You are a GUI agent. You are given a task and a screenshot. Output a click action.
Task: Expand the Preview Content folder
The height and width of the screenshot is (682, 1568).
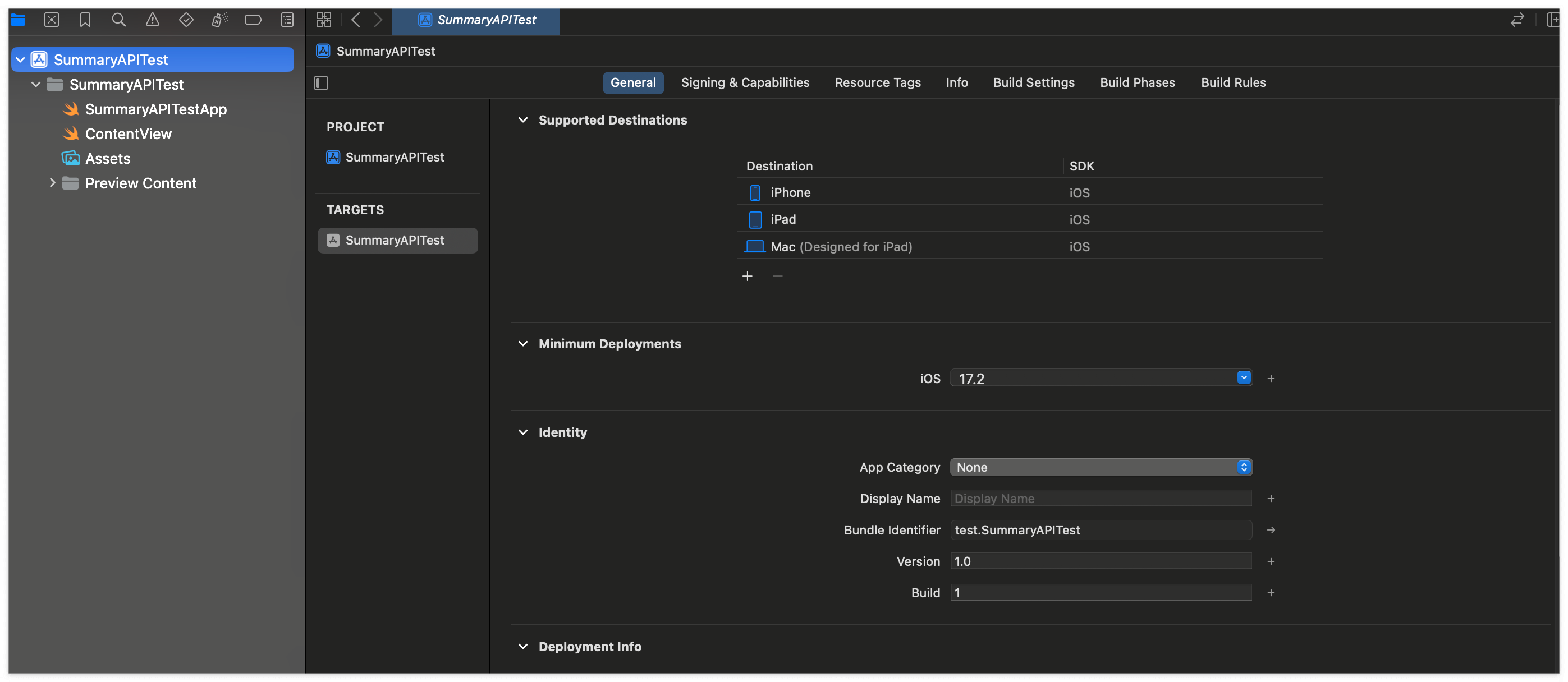[x=52, y=183]
